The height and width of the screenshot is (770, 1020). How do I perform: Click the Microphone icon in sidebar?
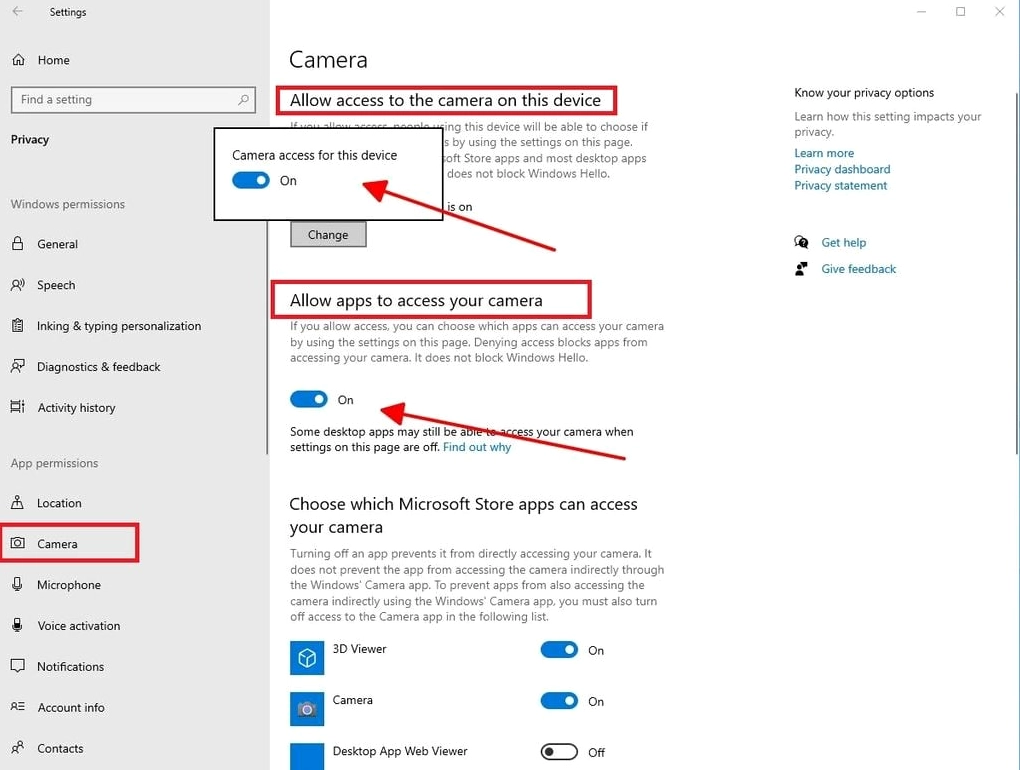click(x=18, y=585)
